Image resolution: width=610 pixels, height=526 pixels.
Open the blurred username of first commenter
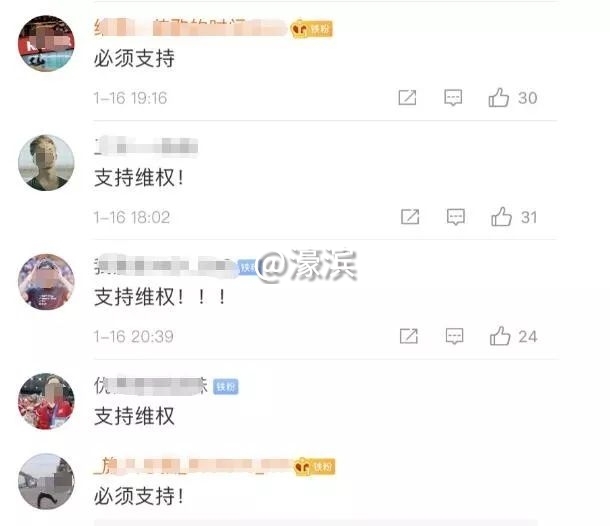[x=191, y=28]
